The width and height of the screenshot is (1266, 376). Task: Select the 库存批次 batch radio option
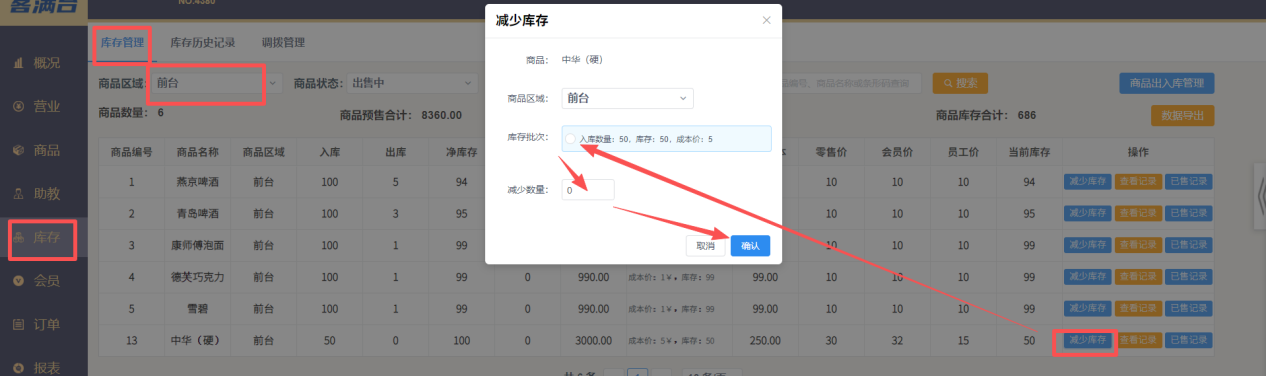click(571, 139)
